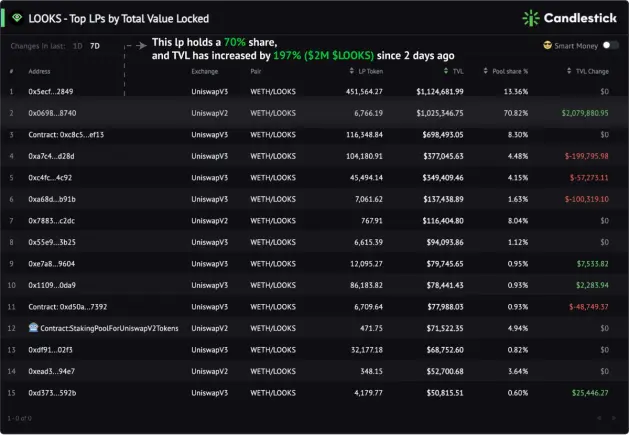Go to next page arrow
This screenshot has width=629, height=435.
613,418
